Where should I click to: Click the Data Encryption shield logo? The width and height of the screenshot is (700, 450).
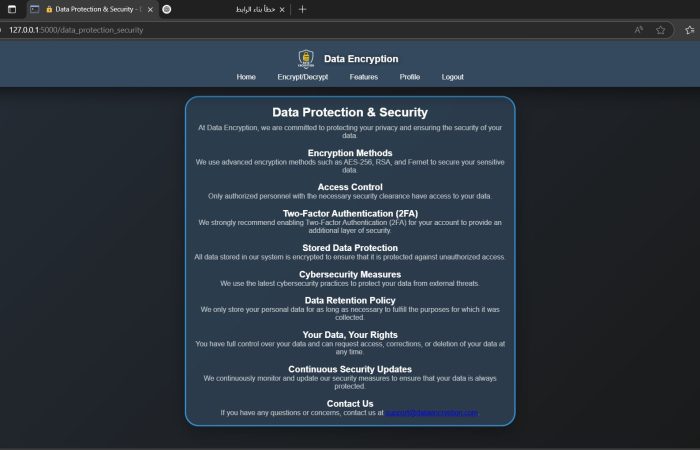click(x=306, y=59)
